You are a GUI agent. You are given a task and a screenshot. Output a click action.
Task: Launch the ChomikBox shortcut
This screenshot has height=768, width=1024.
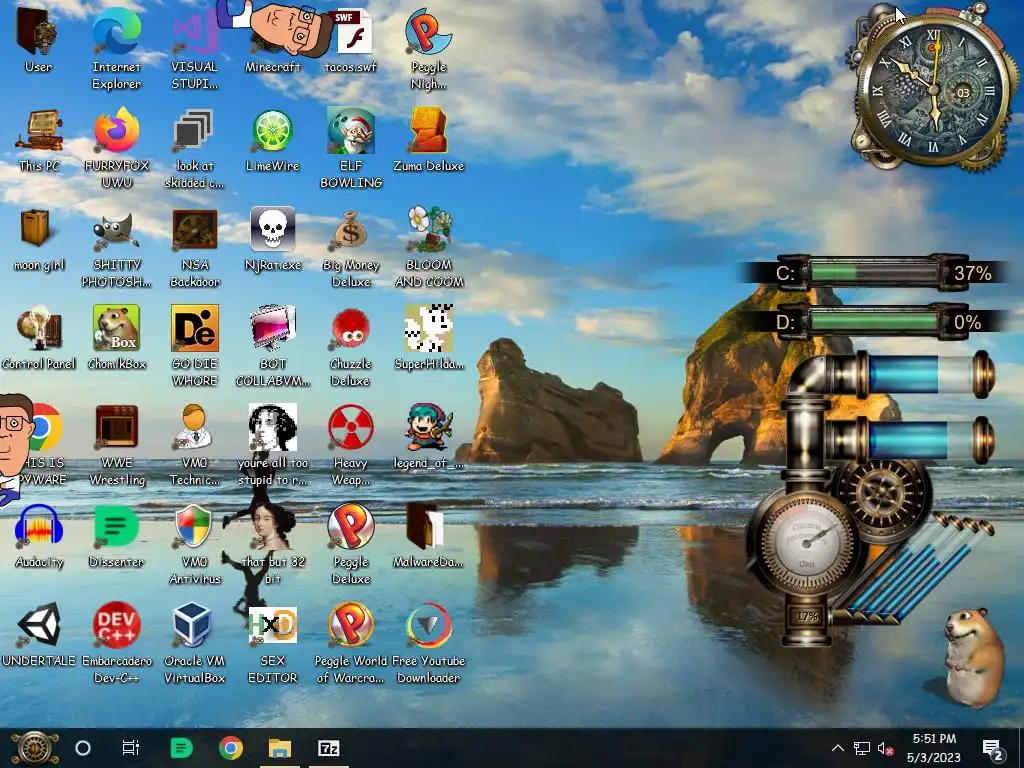116,328
